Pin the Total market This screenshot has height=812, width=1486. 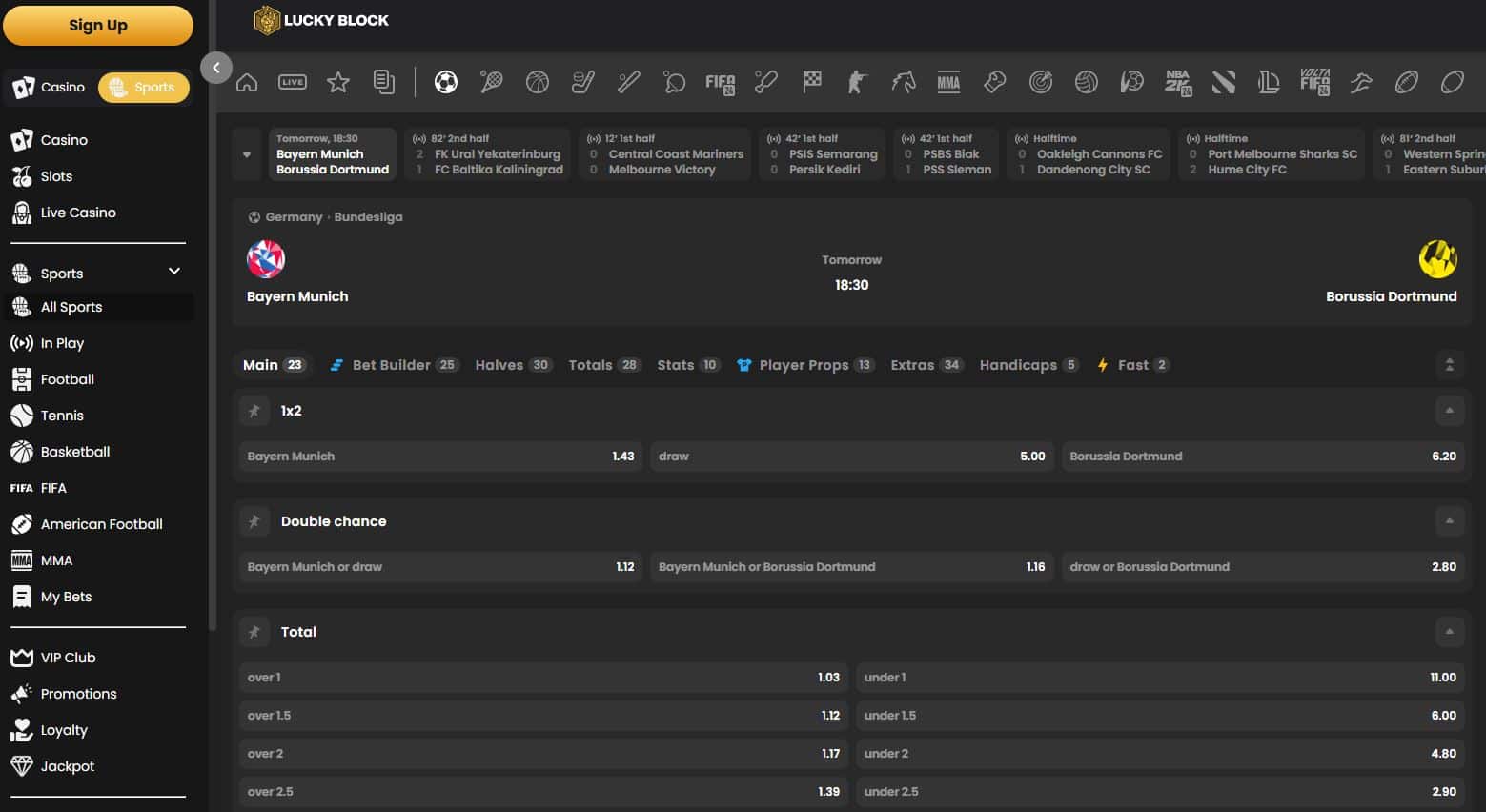coord(254,632)
